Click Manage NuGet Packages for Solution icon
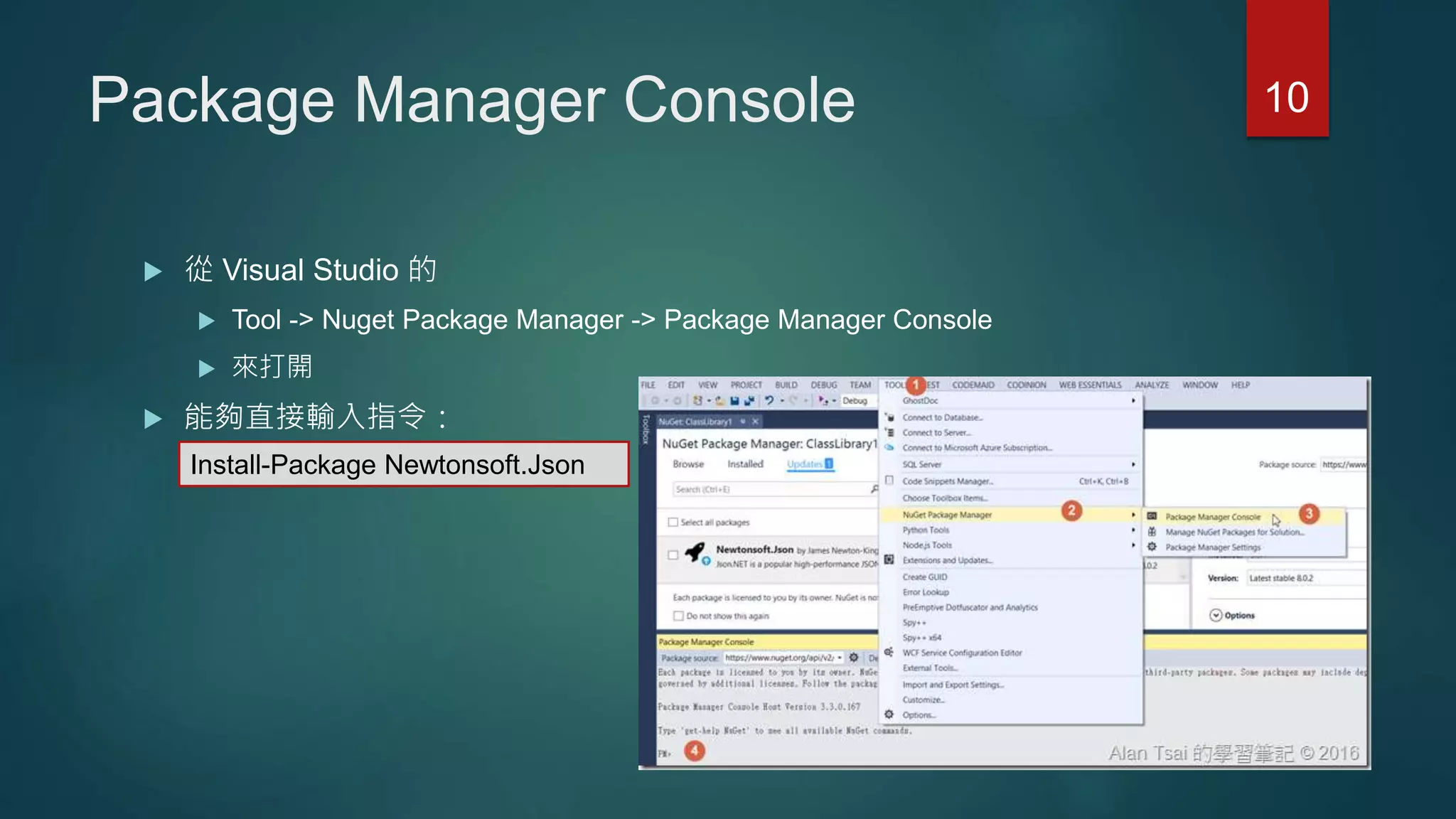Image resolution: width=1456 pixels, height=819 pixels. (1152, 532)
